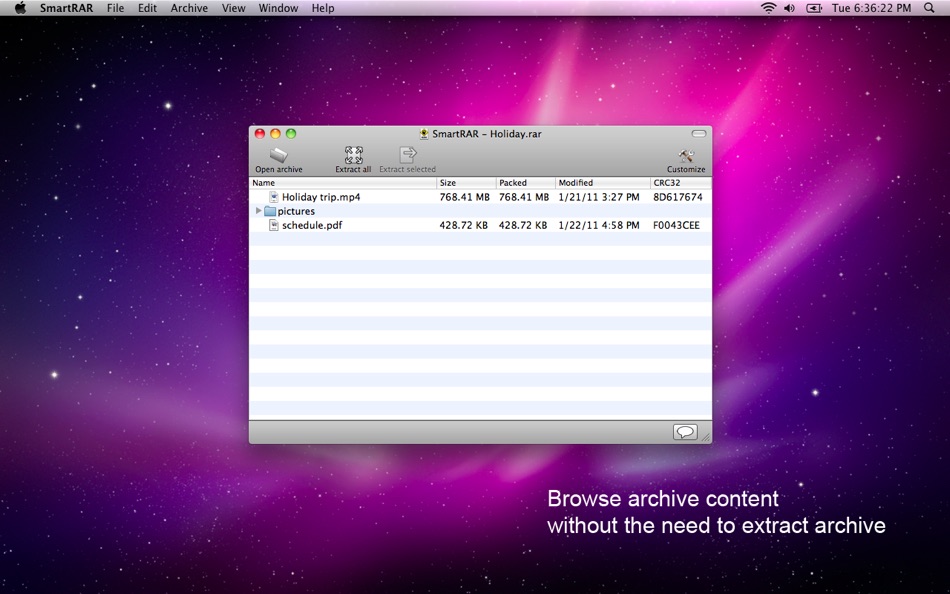Viewport: 950px width, 594px height.
Task: Click CRC32 value 8D617674
Action: [678, 197]
